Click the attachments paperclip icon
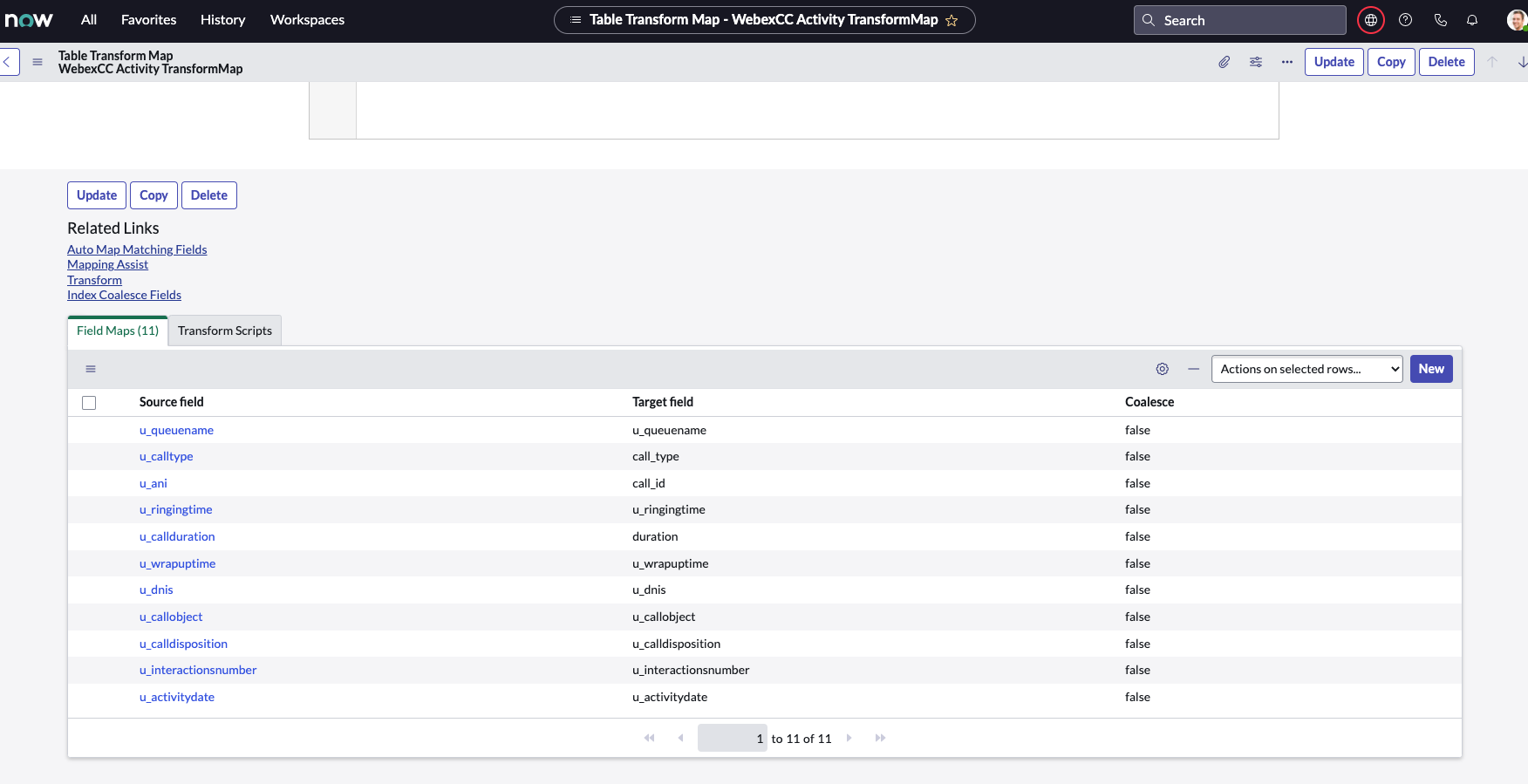 click(1224, 62)
